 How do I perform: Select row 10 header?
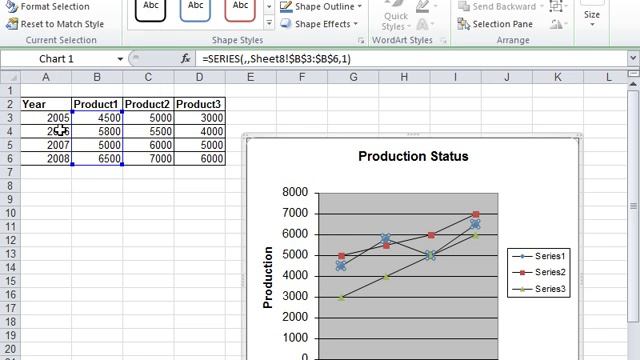10,213
